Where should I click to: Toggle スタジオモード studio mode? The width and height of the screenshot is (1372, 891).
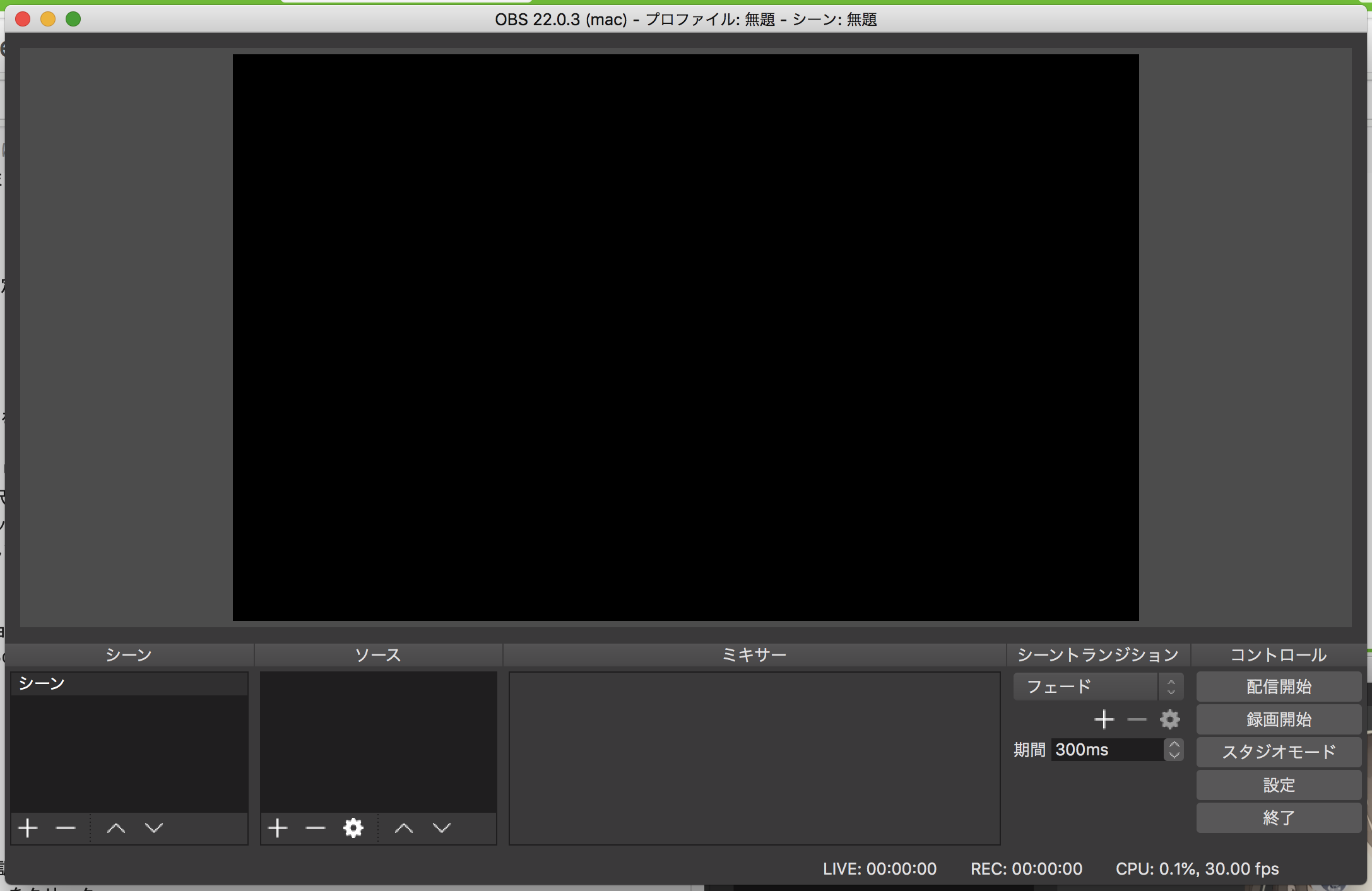(1279, 752)
